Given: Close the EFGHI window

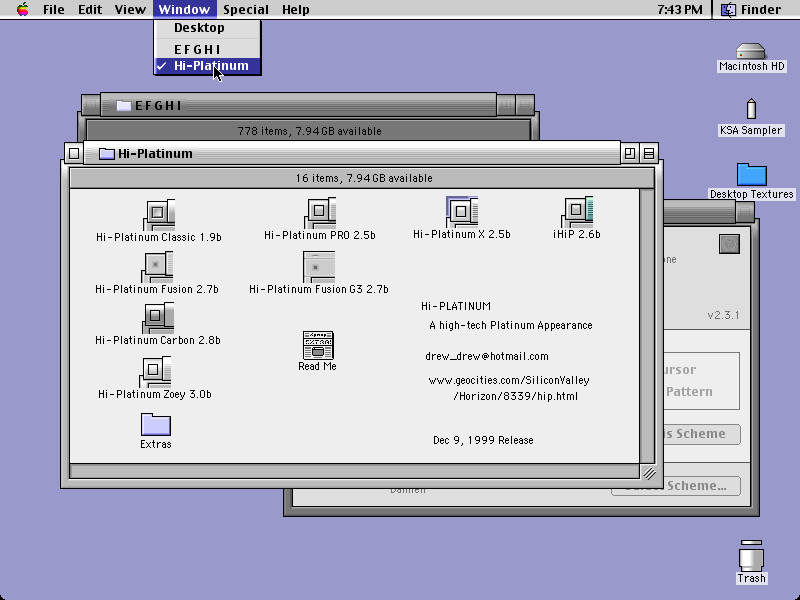Looking at the screenshot, I should coord(91,105).
